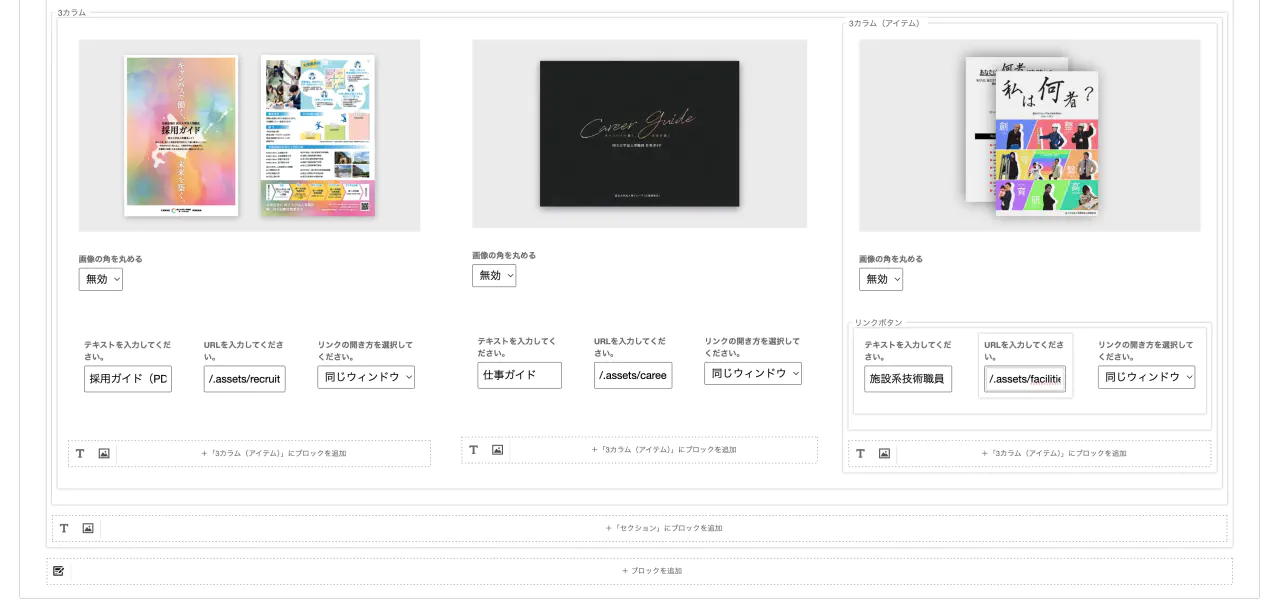Select the black Career Guide image thumbnail
Screen dimensions: 1280x607
coord(639,134)
